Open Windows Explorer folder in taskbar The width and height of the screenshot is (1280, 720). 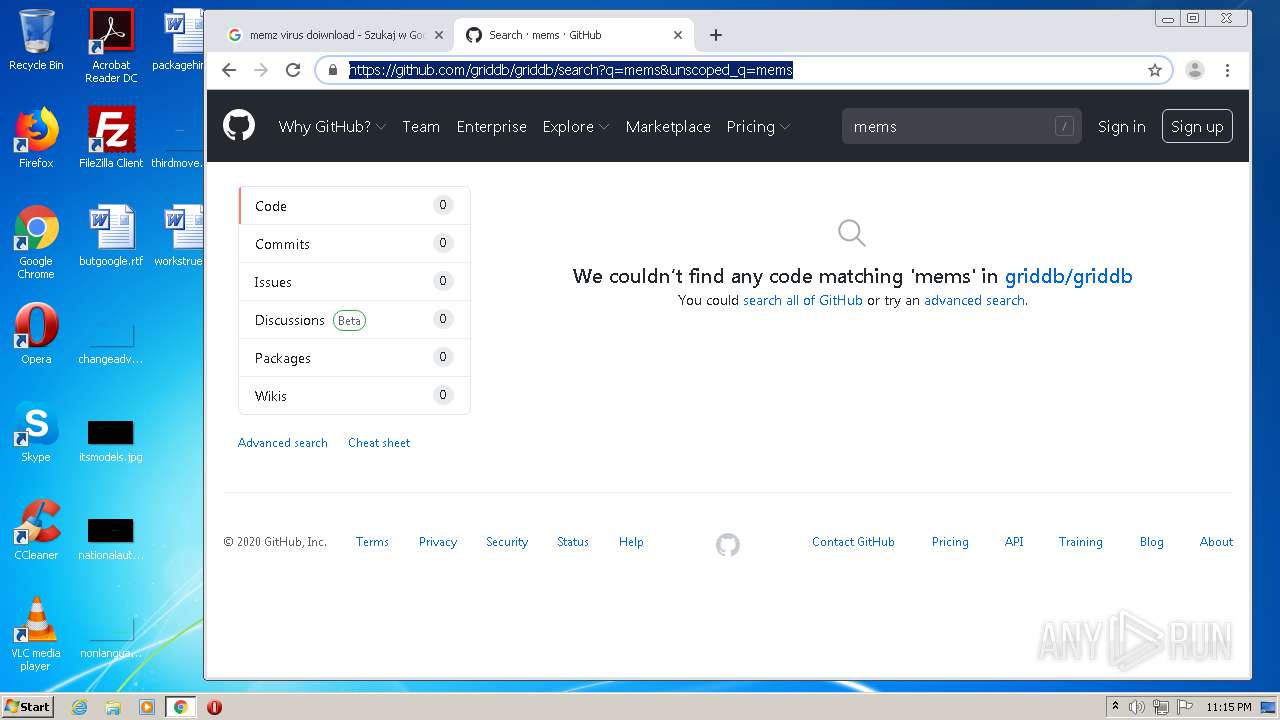113,707
